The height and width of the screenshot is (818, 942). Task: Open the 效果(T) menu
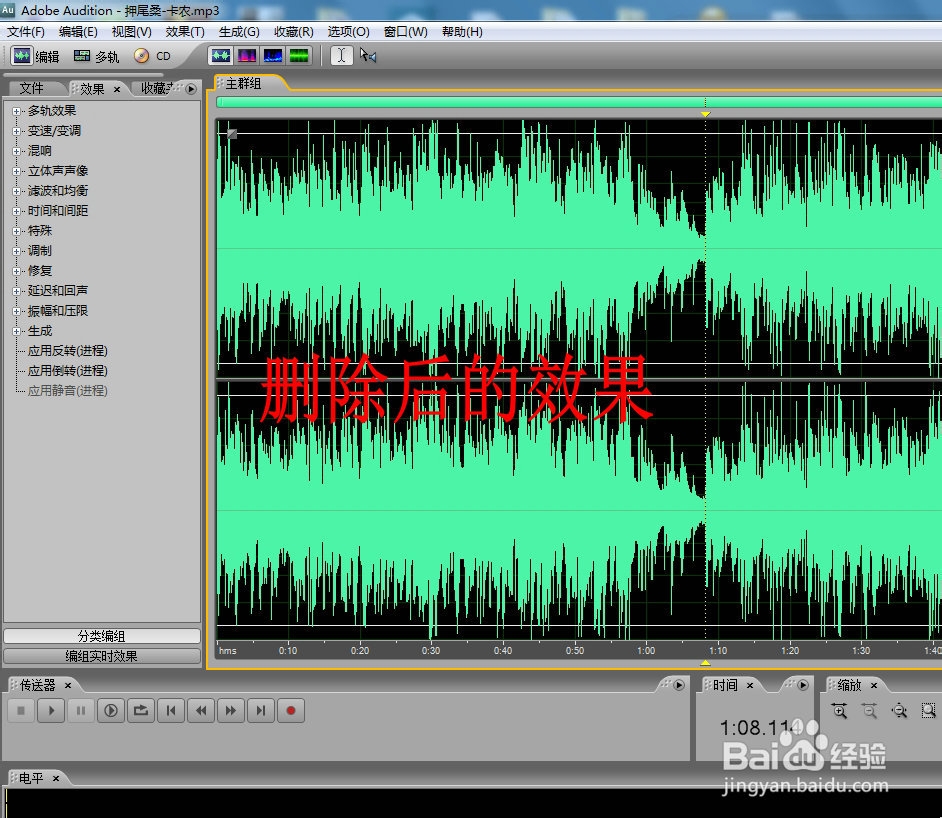pyautogui.click(x=185, y=32)
